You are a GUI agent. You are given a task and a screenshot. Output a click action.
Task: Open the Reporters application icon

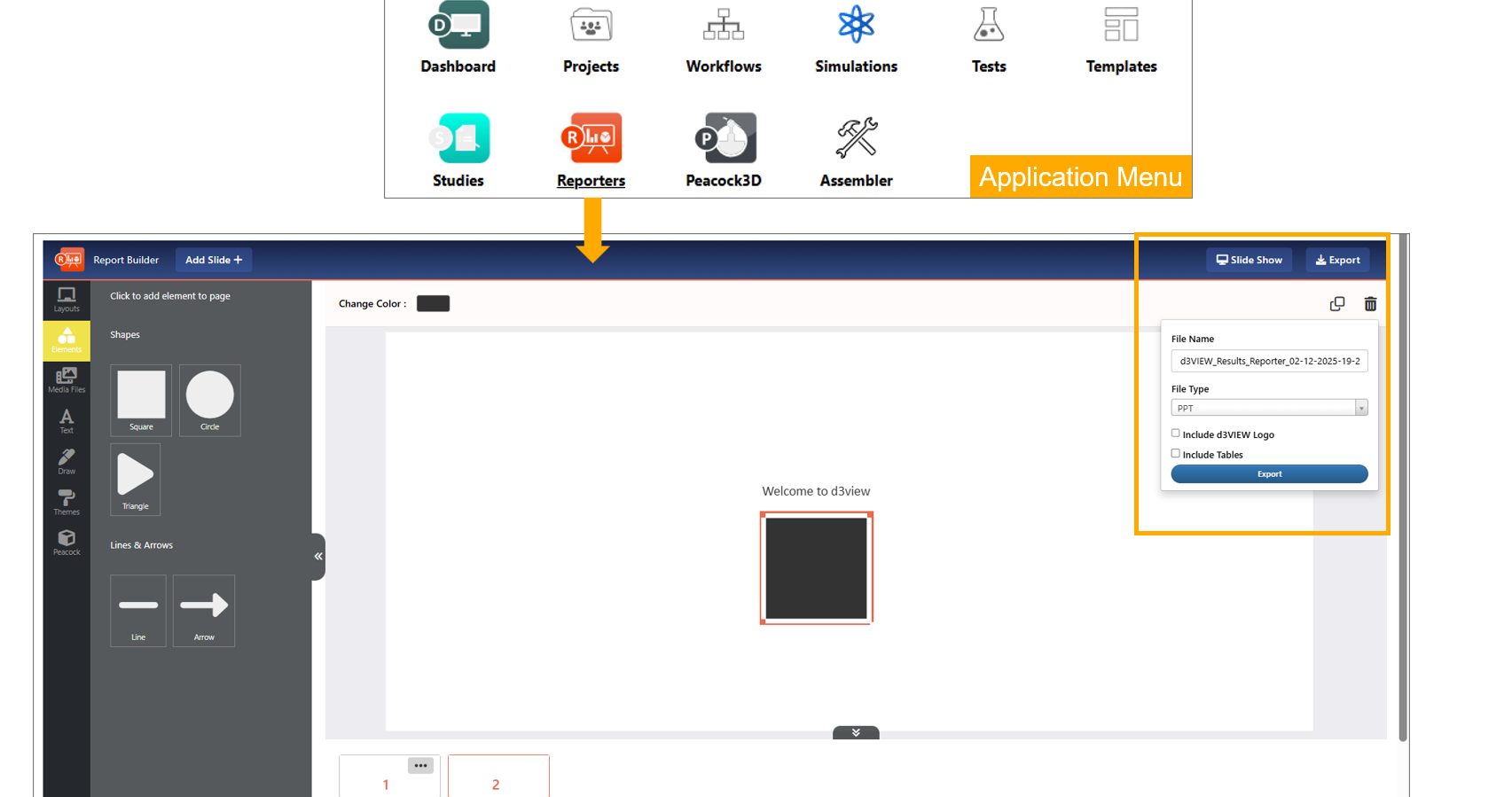click(591, 139)
